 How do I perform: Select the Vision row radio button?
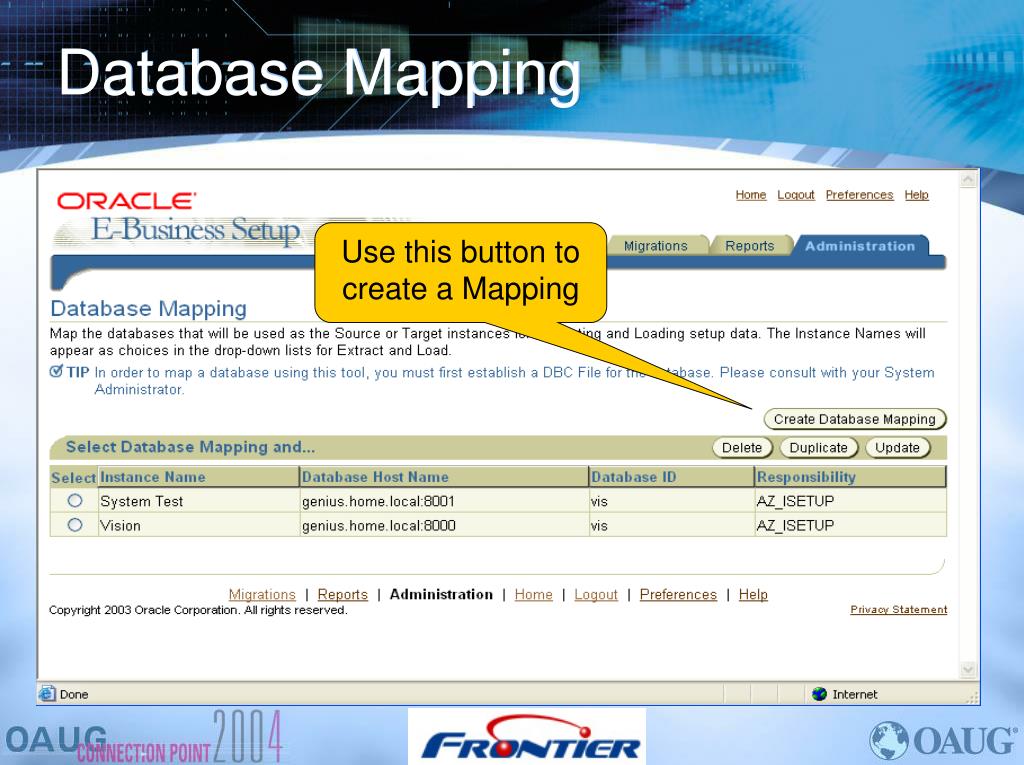pos(75,525)
